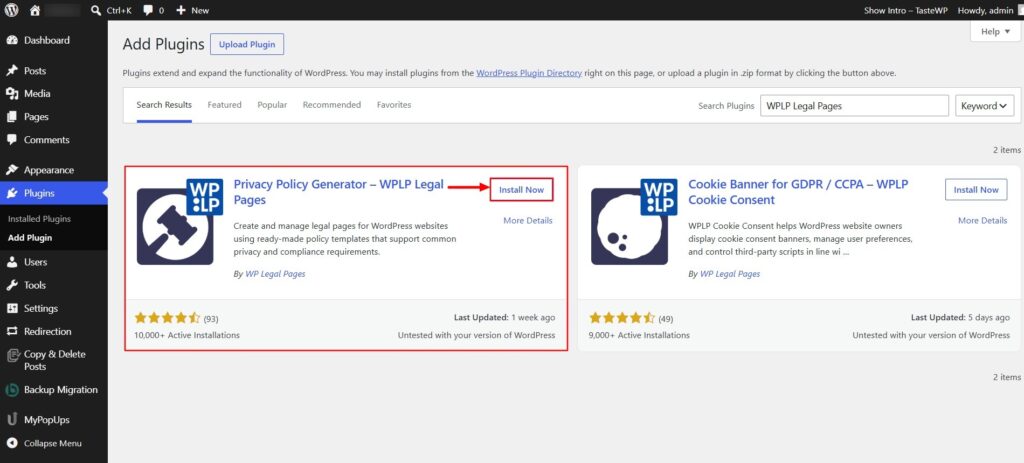Open More Details for Privacy Policy Generator
1024x463 pixels.
528,221
